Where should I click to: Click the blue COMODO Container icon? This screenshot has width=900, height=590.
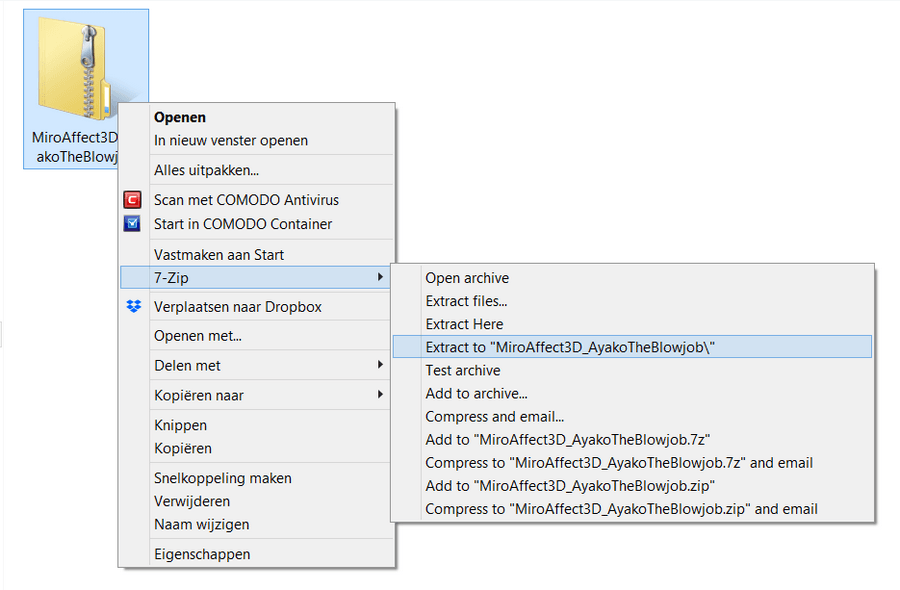[x=133, y=224]
